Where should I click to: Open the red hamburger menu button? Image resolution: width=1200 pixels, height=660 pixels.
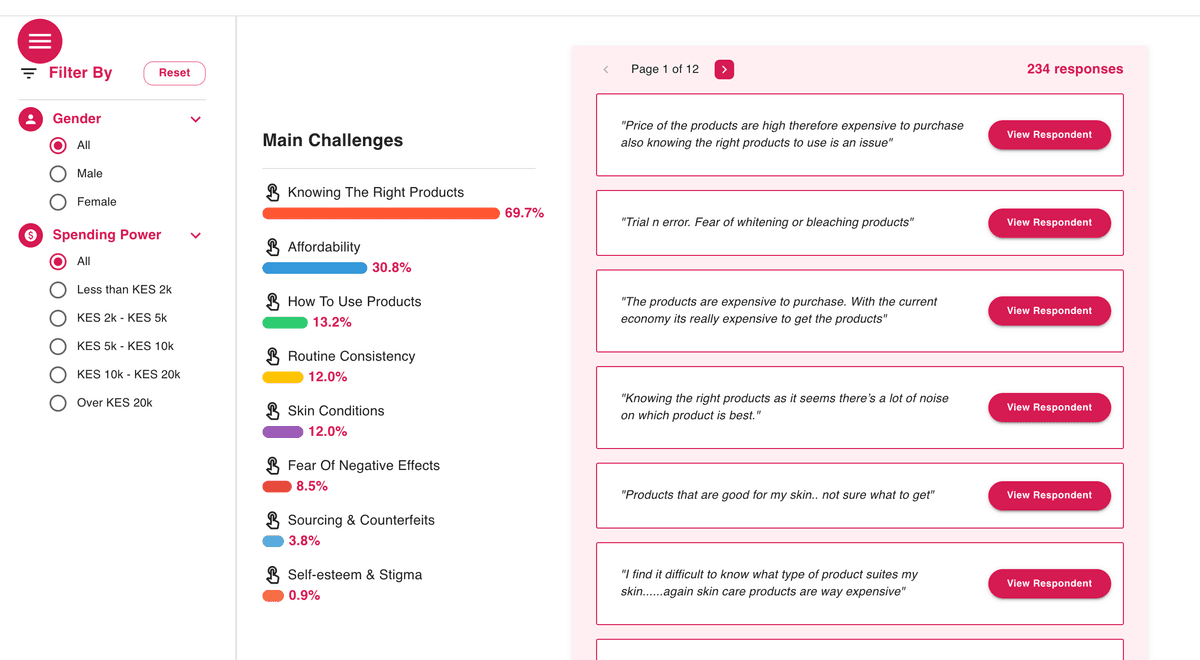coord(40,41)
